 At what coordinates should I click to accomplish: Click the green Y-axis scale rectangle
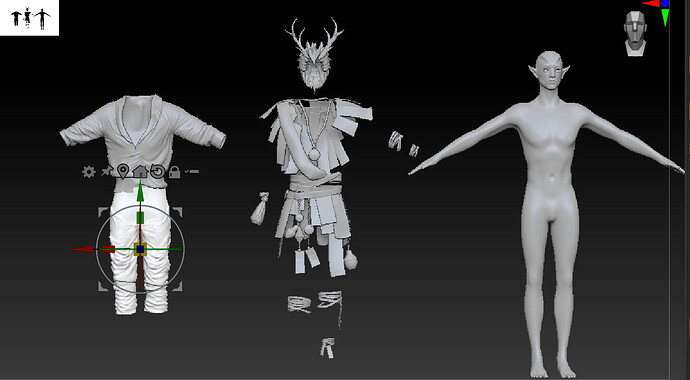point(140,218)
